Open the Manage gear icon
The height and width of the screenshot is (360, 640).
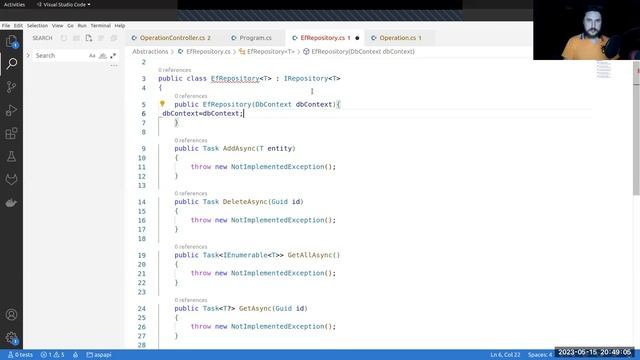pos(11,338)
